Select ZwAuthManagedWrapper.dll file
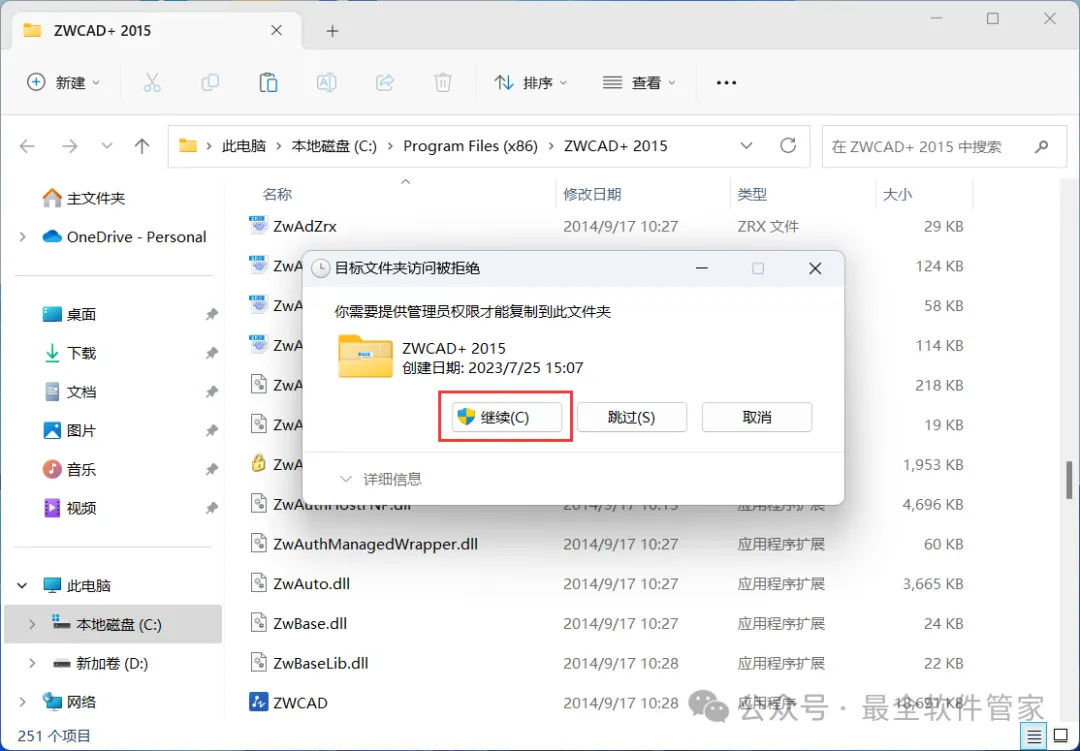The width and height of the screenshot is (1080, 751). tap(375, 544)
